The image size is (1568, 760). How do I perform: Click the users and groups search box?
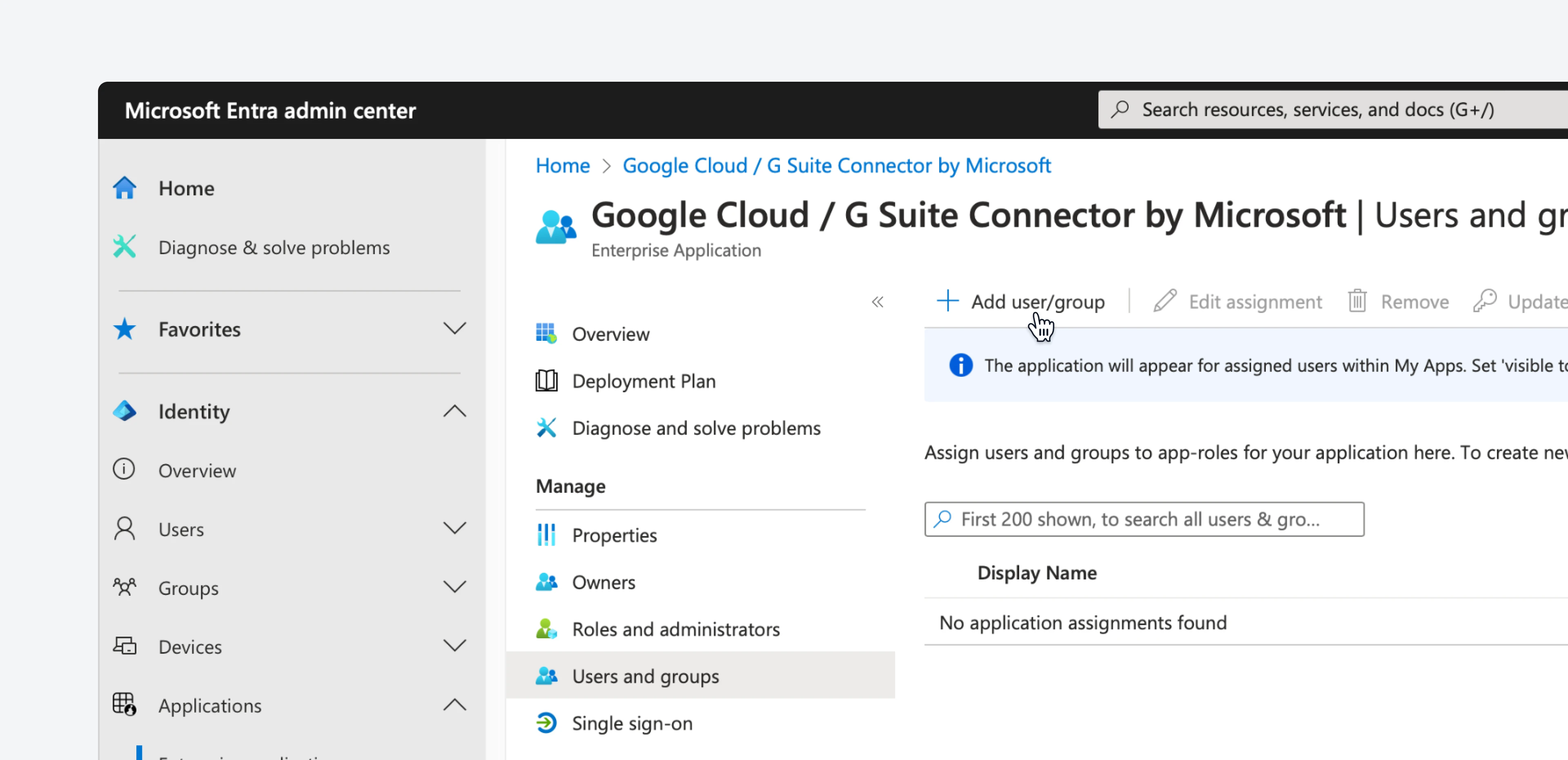pyautogui.click(x=1144, y=519)
